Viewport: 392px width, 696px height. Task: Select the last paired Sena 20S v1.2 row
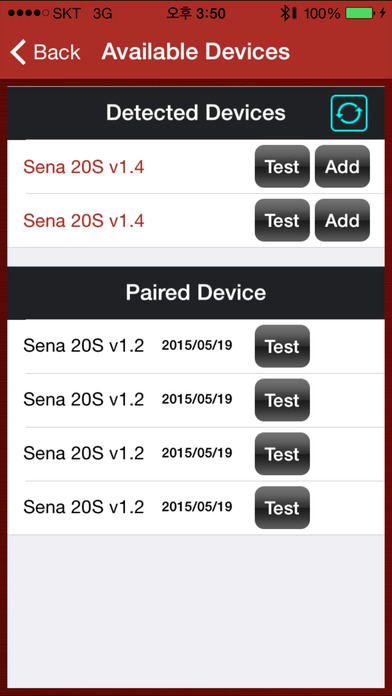pyautogui.click(x=196, y=508)
